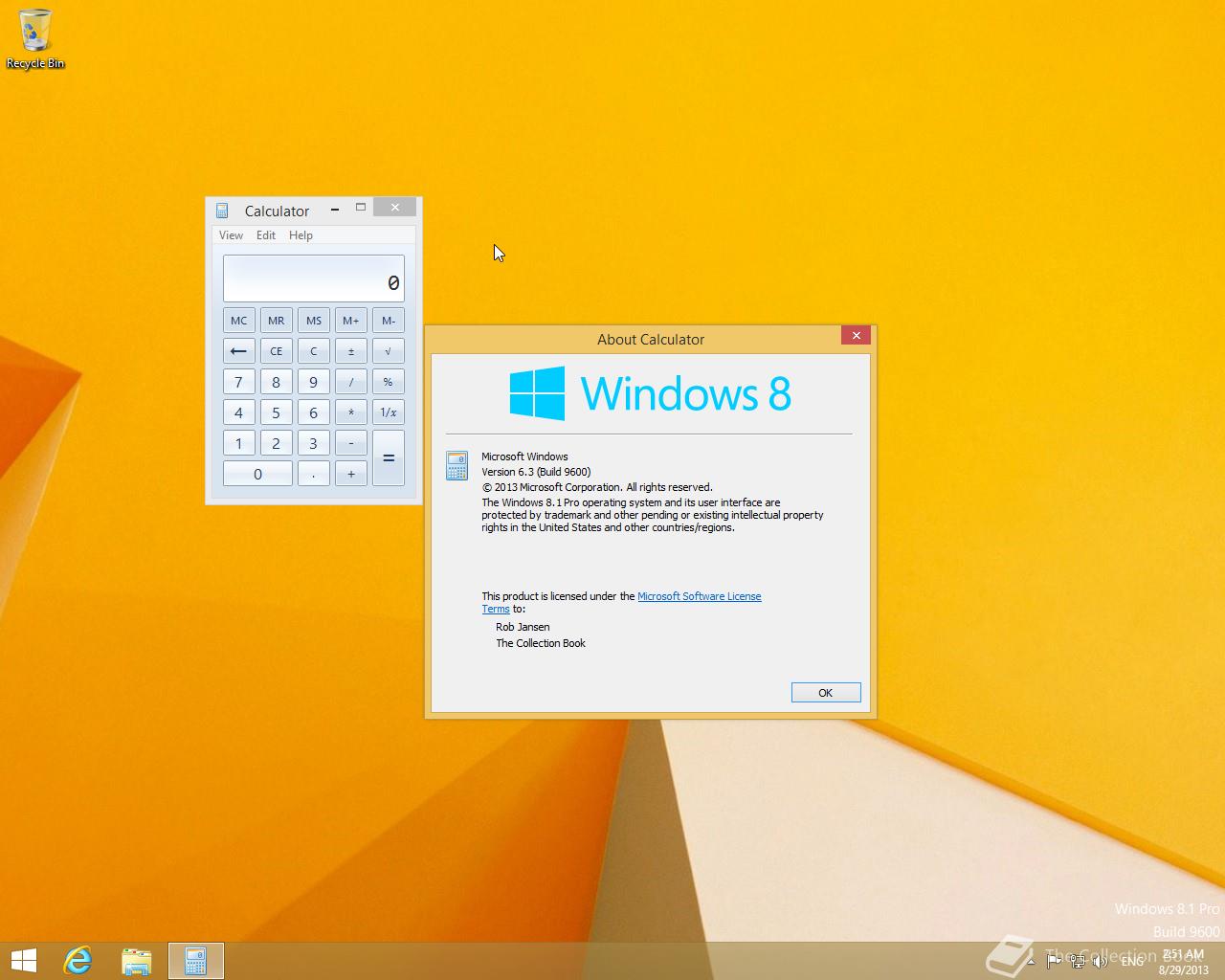Click the MR memory recall button

click(277, 321)
